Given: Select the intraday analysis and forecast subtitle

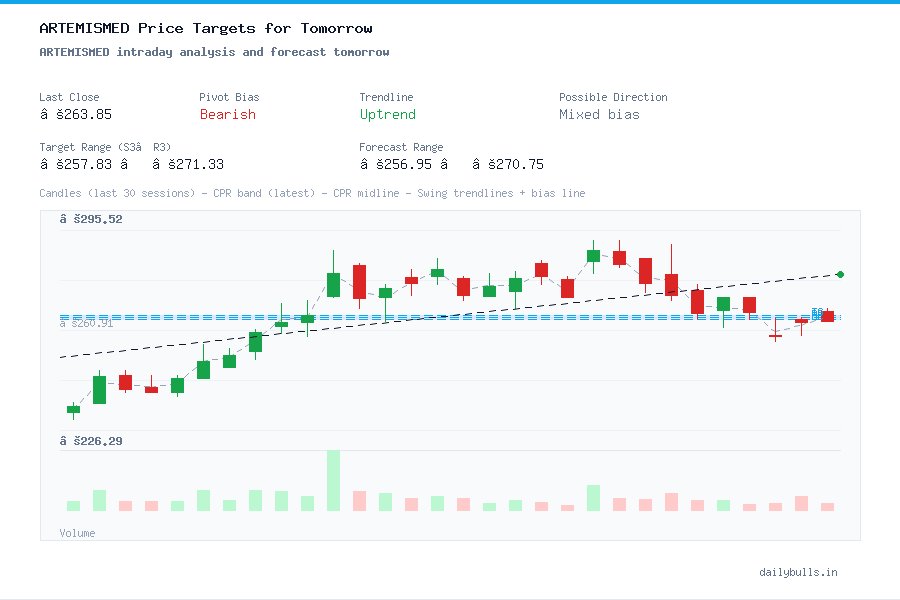Looking at the screenshot, I should (x=214, y=52).
